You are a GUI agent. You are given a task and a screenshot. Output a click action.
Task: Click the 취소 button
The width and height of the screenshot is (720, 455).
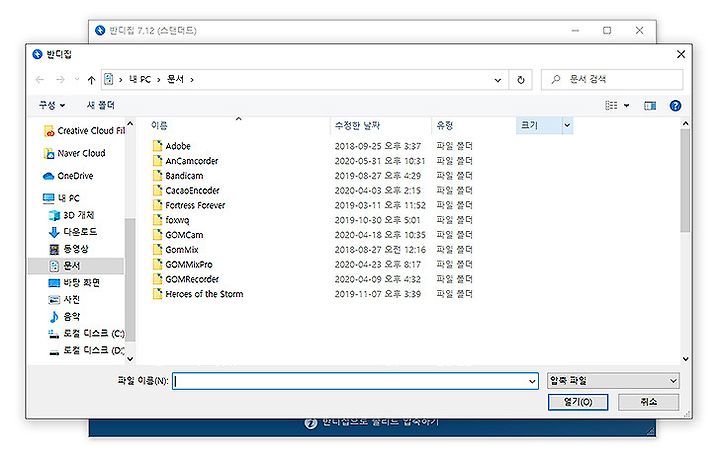click(x=648, y=402)
